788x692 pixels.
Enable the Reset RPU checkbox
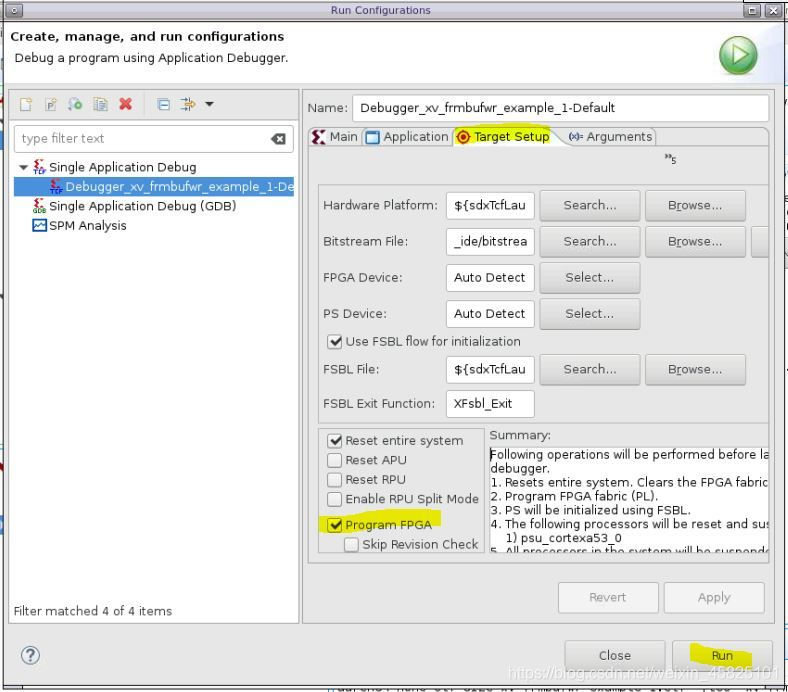(x=334, y=480)
